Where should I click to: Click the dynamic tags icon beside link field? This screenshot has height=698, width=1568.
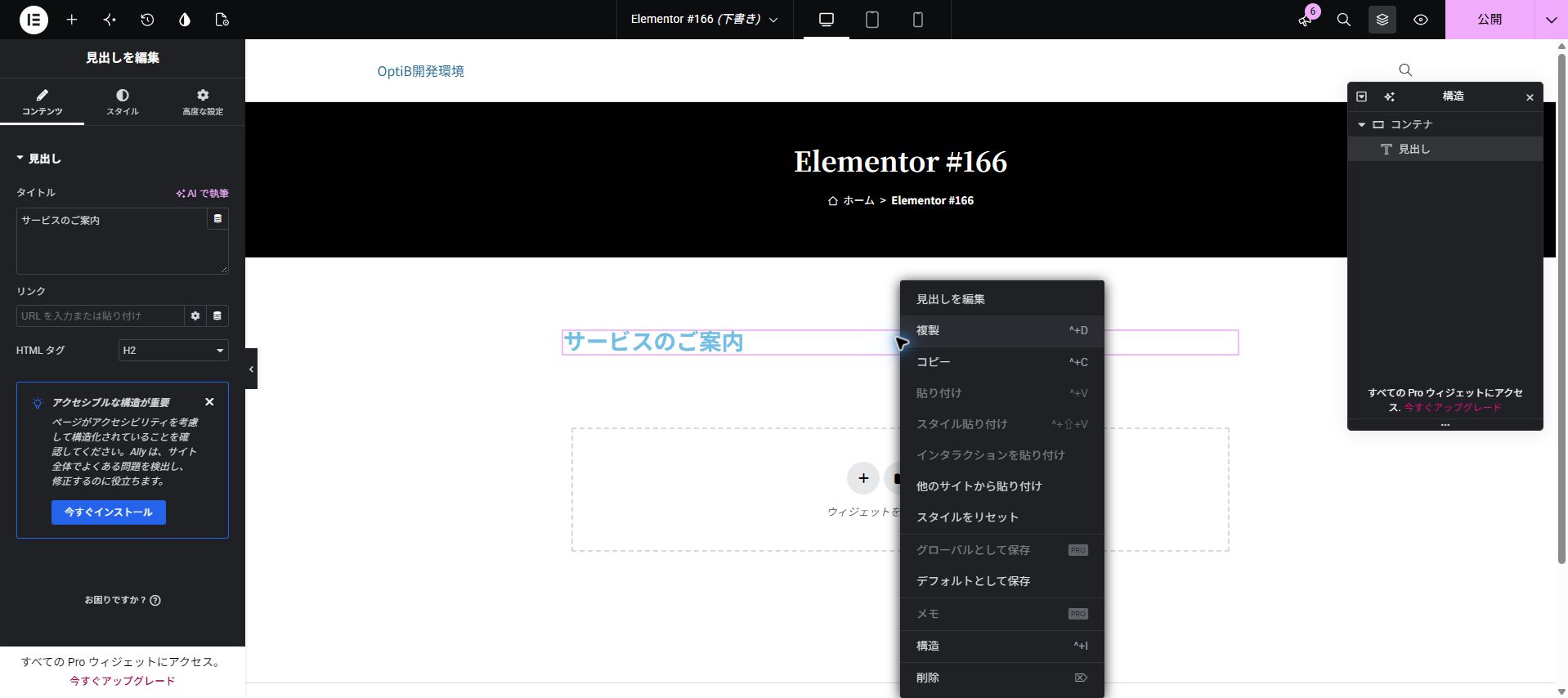coord(217,316)
